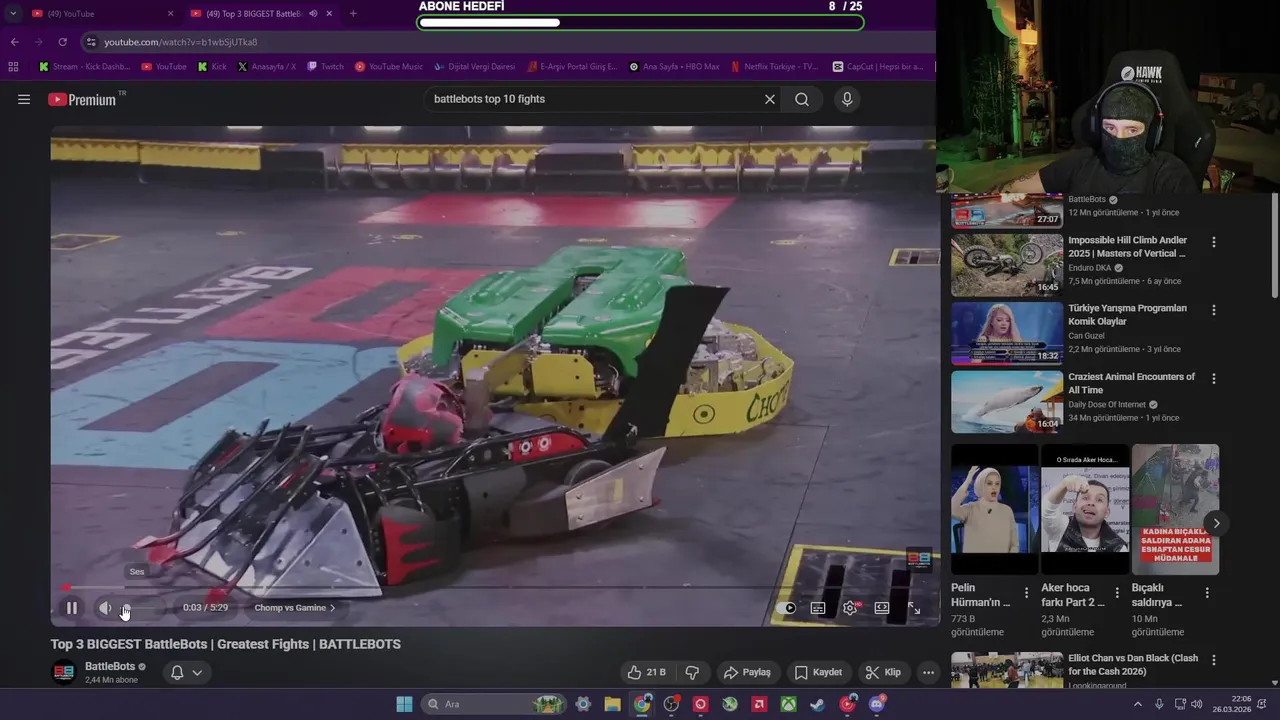The width and height of the screenshot is (1280, 720).
Task: Reload the page
Action: click(x=62, y=42)
